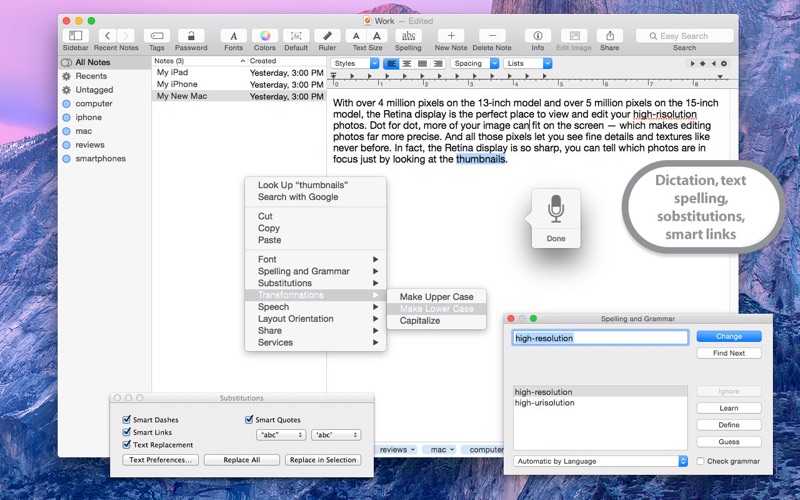Choose Make Upper Case from submenu

coord(436,297)
